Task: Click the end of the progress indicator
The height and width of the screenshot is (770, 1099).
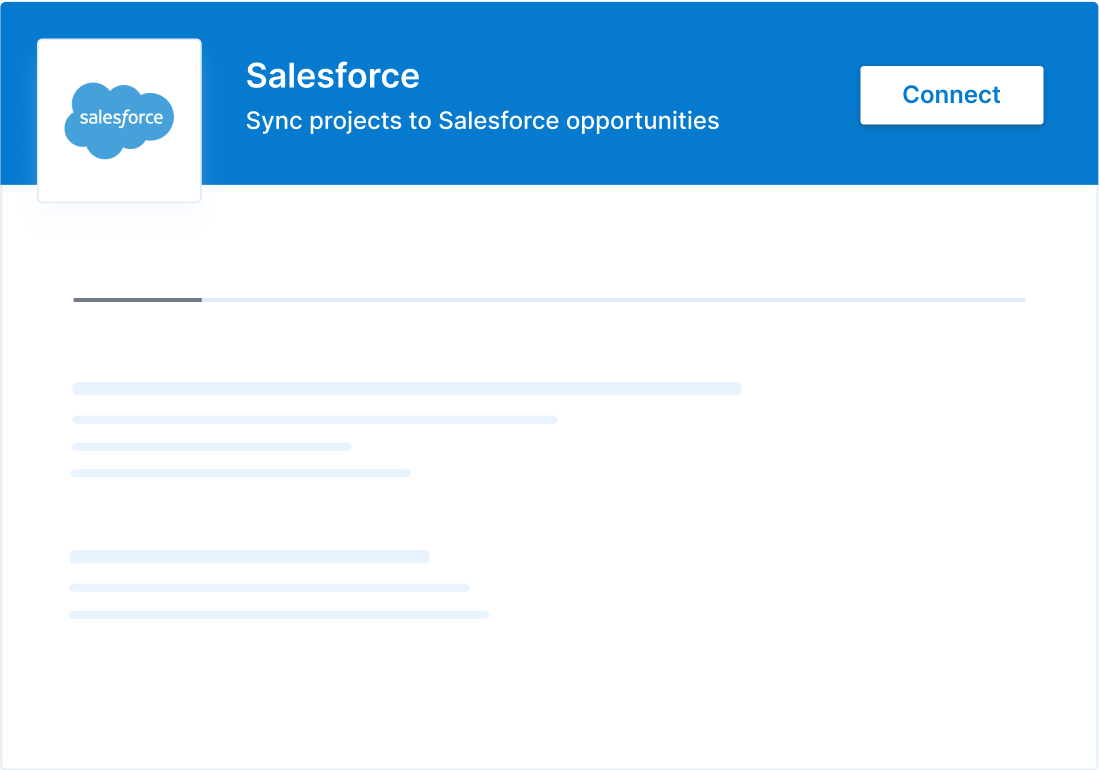Action: (1020, 299)
